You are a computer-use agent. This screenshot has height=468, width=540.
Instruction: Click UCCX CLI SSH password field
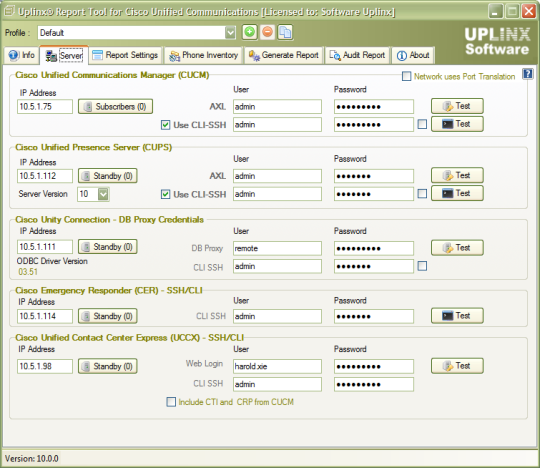[x=374, y=384]
